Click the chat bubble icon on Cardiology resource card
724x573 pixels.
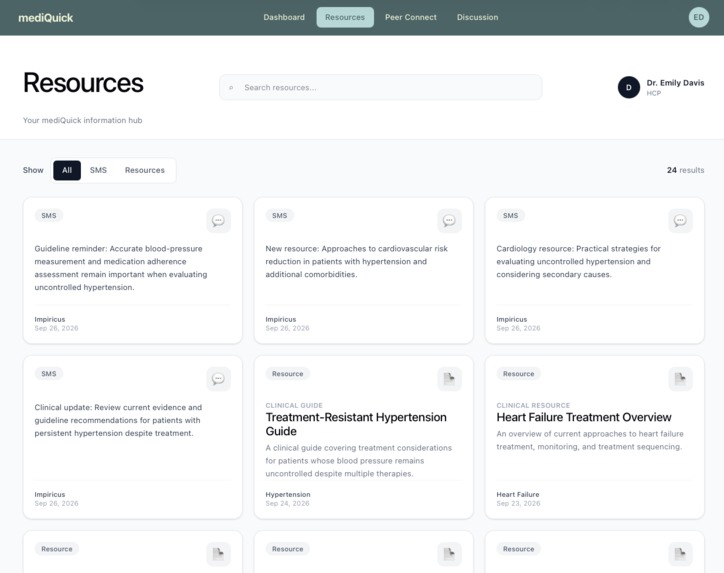pyautogui.click(x=680, y=221)
